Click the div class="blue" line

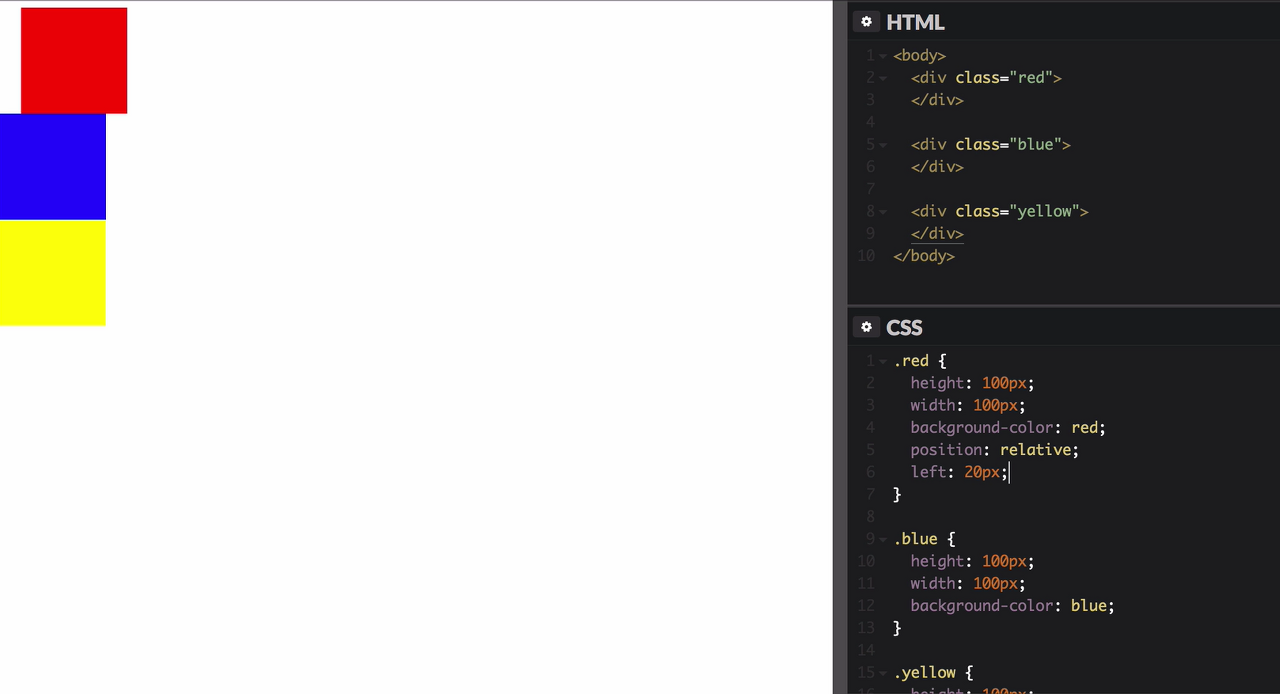[991, 145]
